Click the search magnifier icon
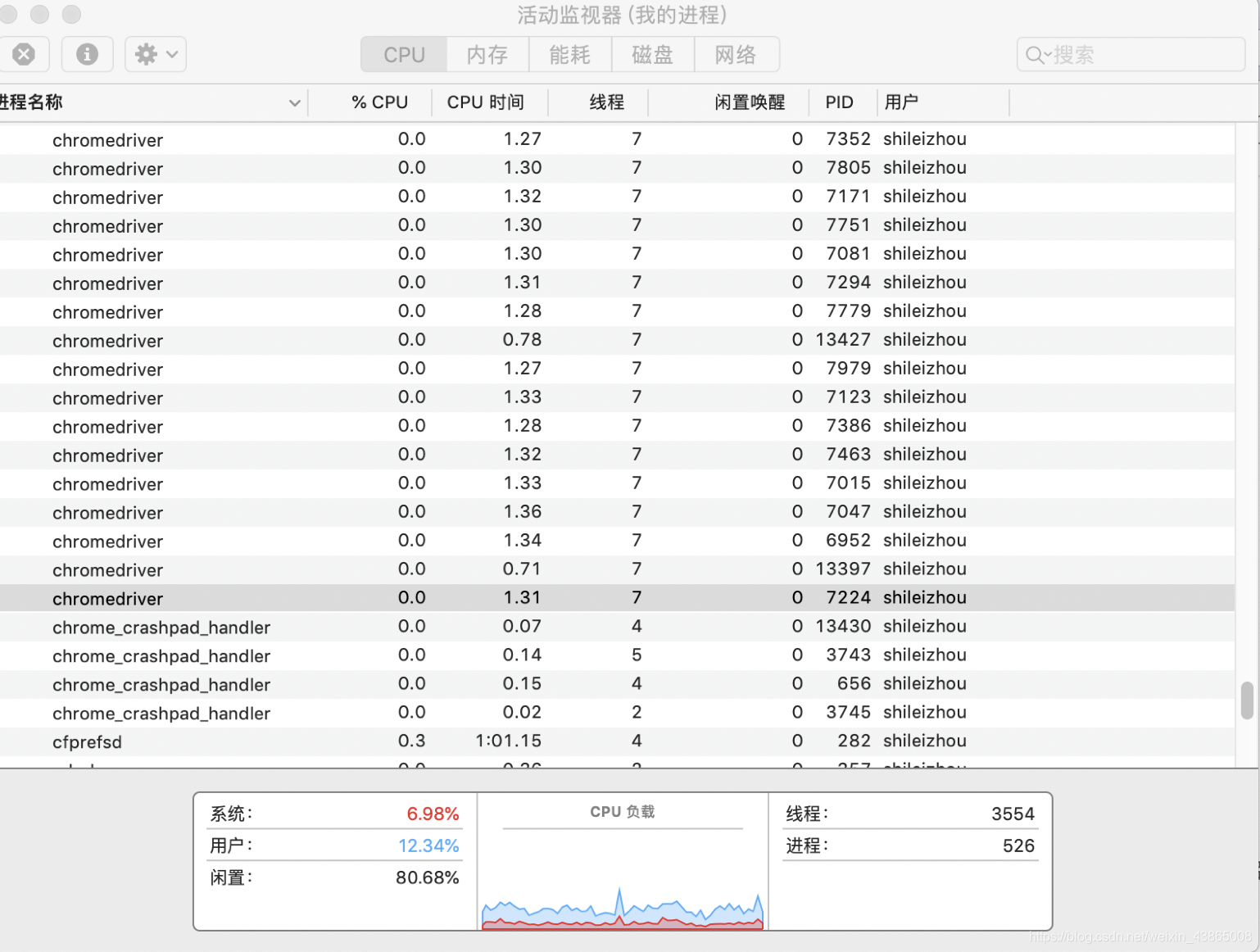 click(1036, 55)
